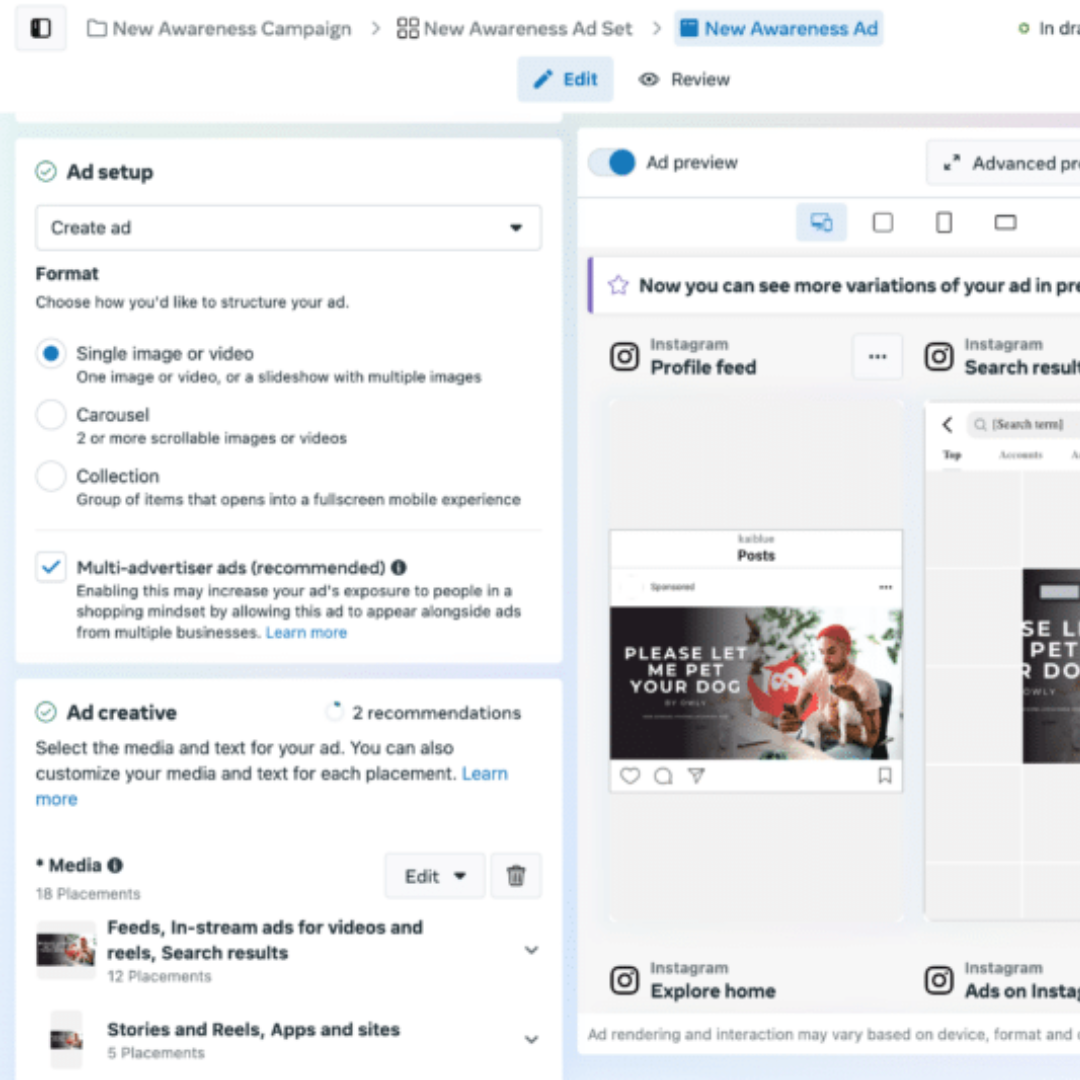Viewport: 1080px width, 1080px height.
Task: Select the Carousel format option
Action: 51,415
